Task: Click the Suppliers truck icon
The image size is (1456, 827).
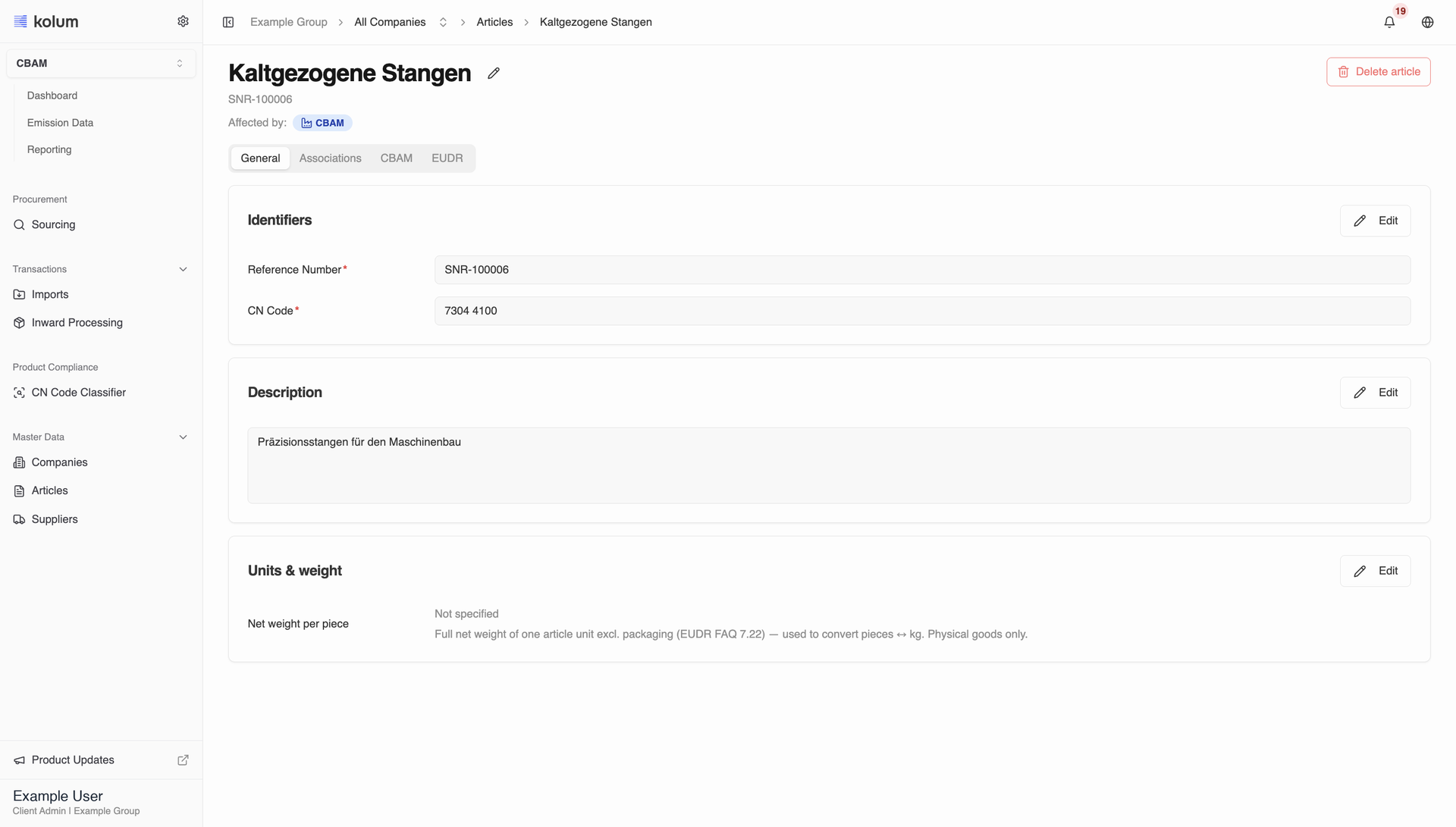Action: click(19, 519)
